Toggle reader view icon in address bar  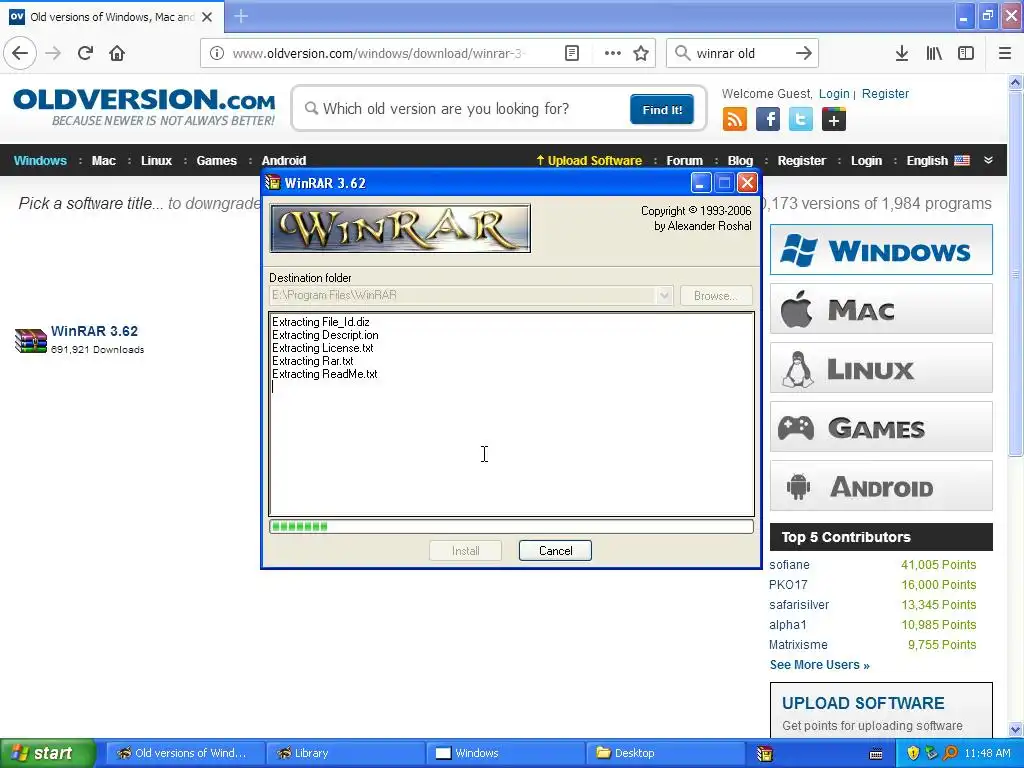(571, 53)
